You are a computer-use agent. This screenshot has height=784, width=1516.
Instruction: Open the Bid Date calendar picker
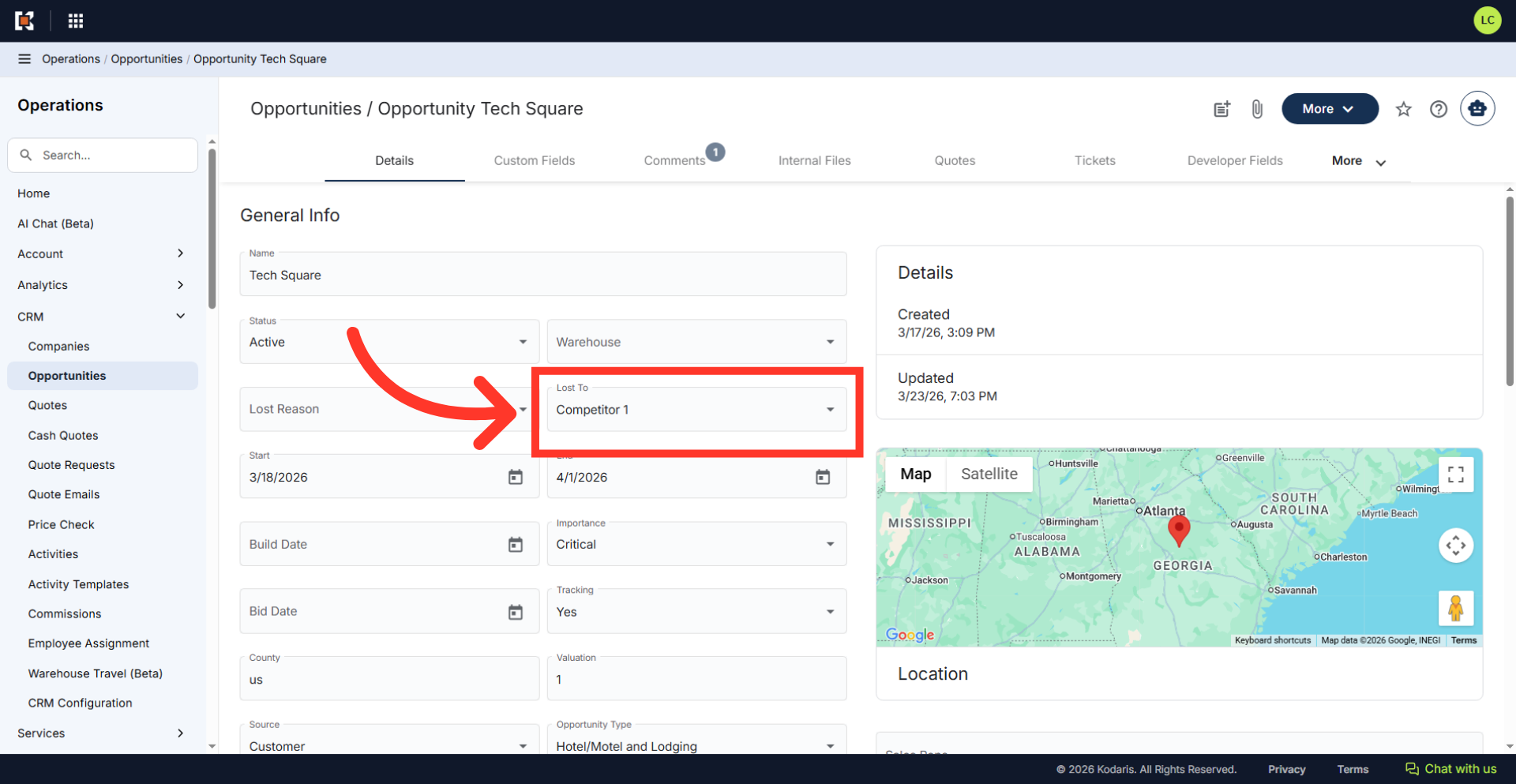516,612
